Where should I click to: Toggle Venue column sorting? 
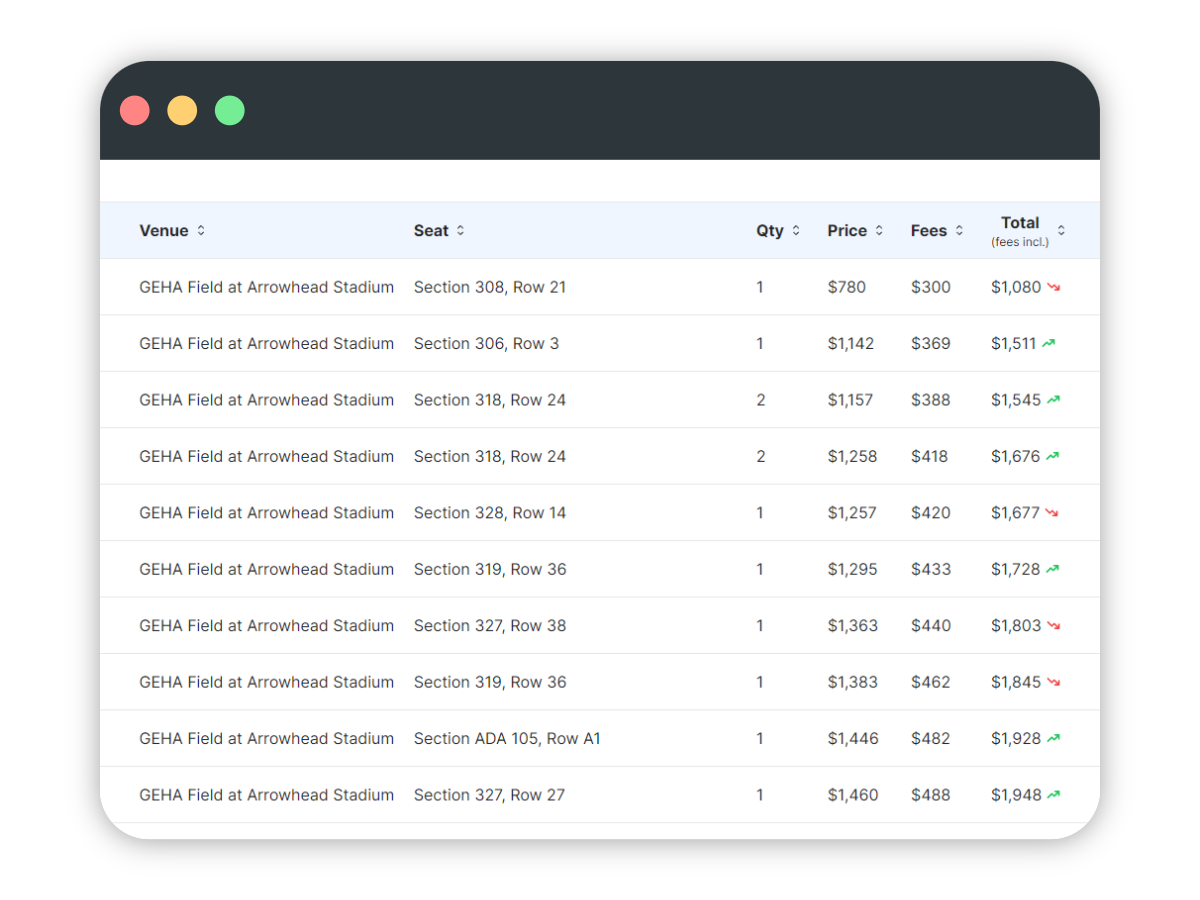(200, 231)
